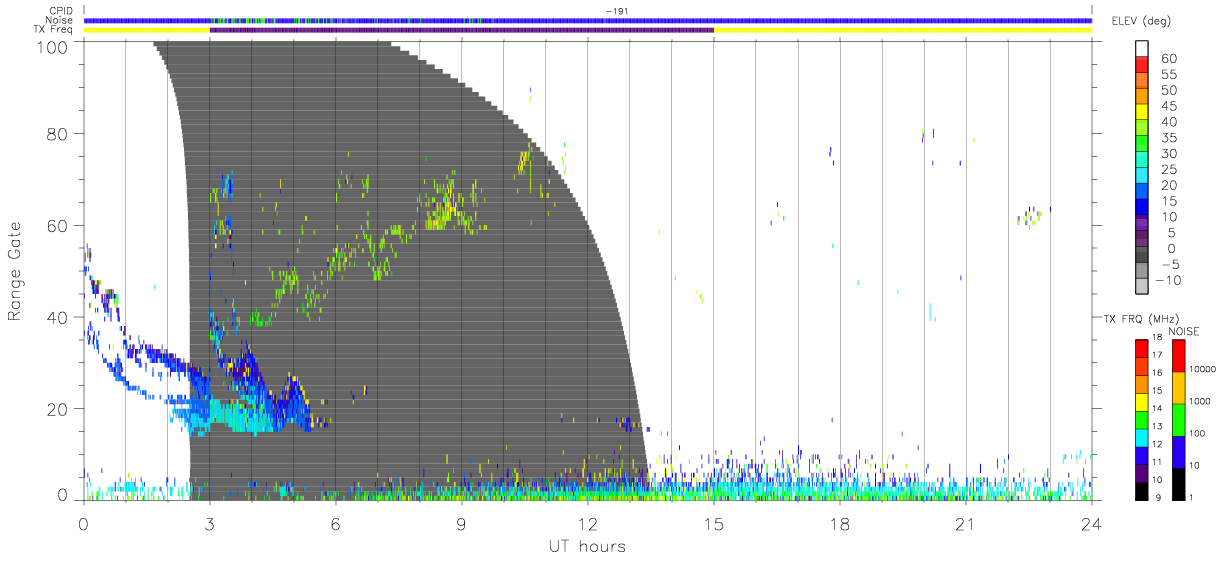Viewport: 1228px width, 567px height.
Task: Click the CPID label at top left
Action: (62, 11)
